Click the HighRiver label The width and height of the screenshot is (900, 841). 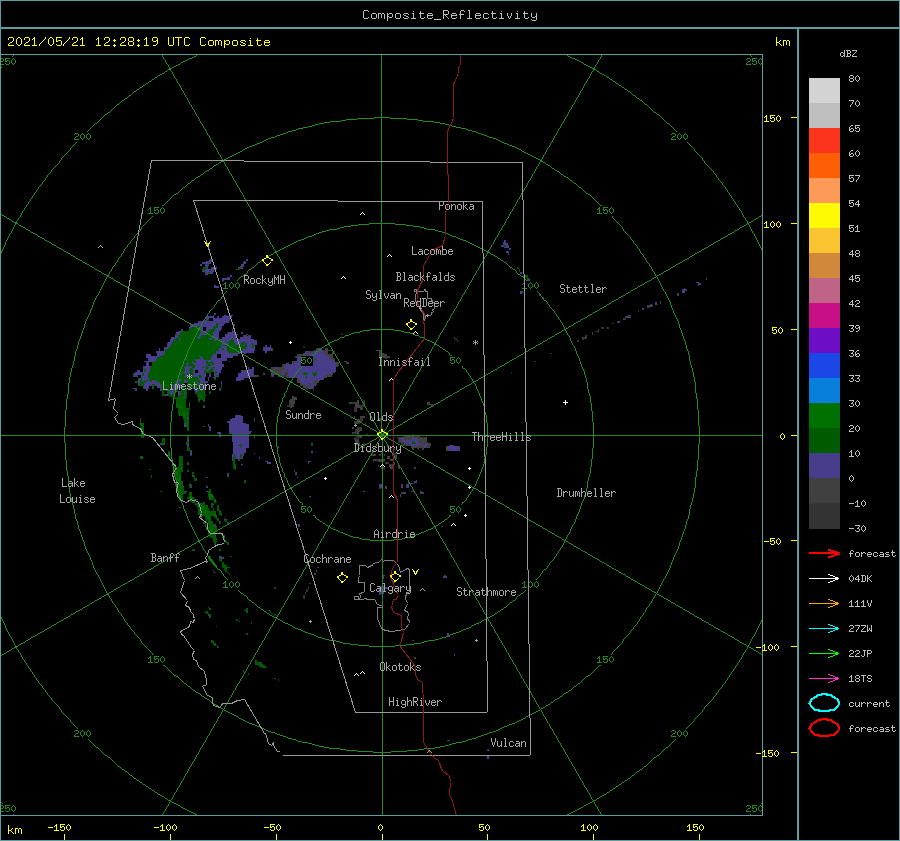point(415,702)
